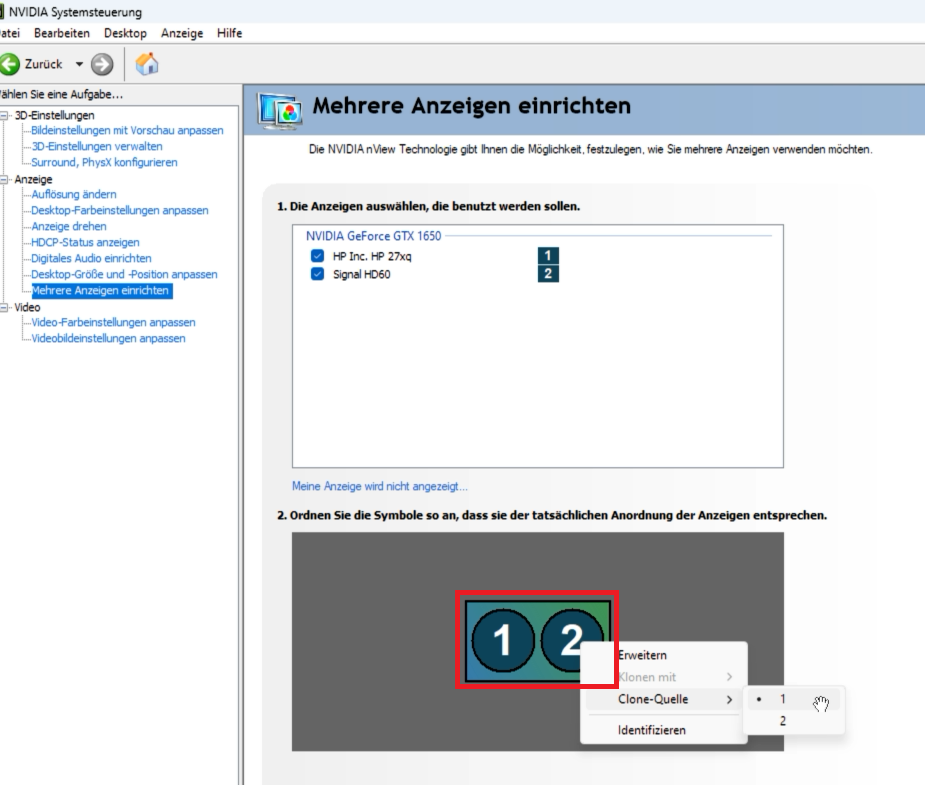Select clone source 1 in submenu

tap(793, 699)
